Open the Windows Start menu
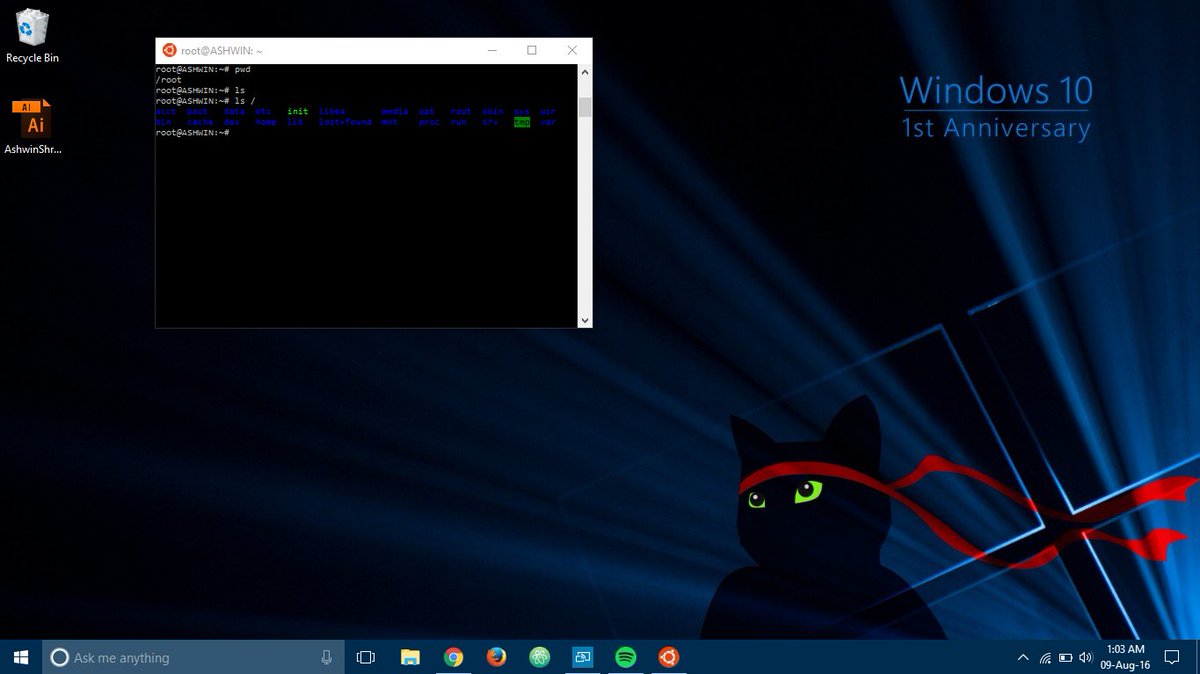Screen dimensions: 1200x674 point(21,657)
